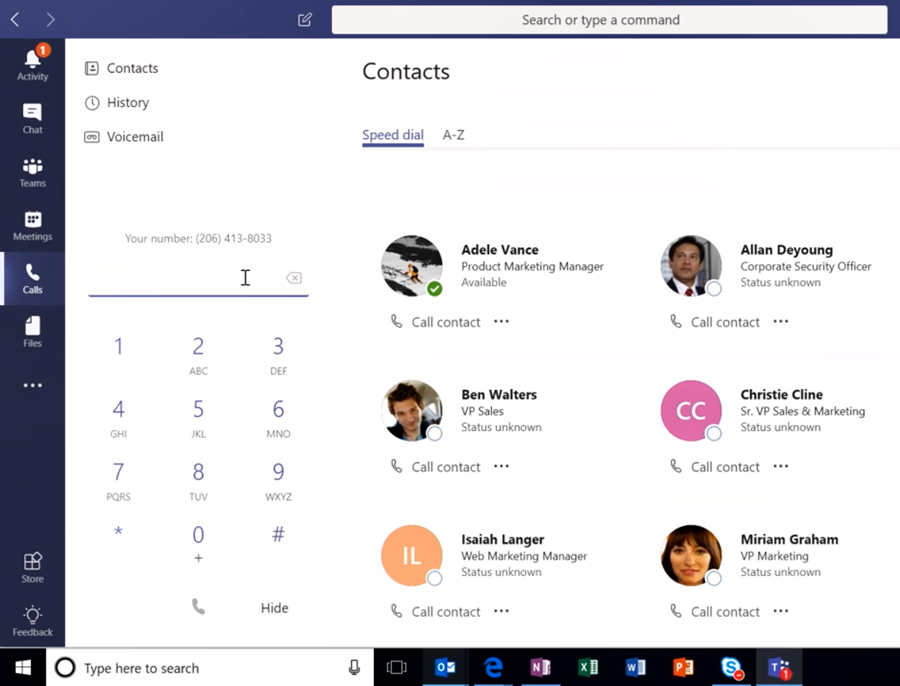Call contact Ben Walters
Viewport: 900px width, 686px height.
pos(436,467)
